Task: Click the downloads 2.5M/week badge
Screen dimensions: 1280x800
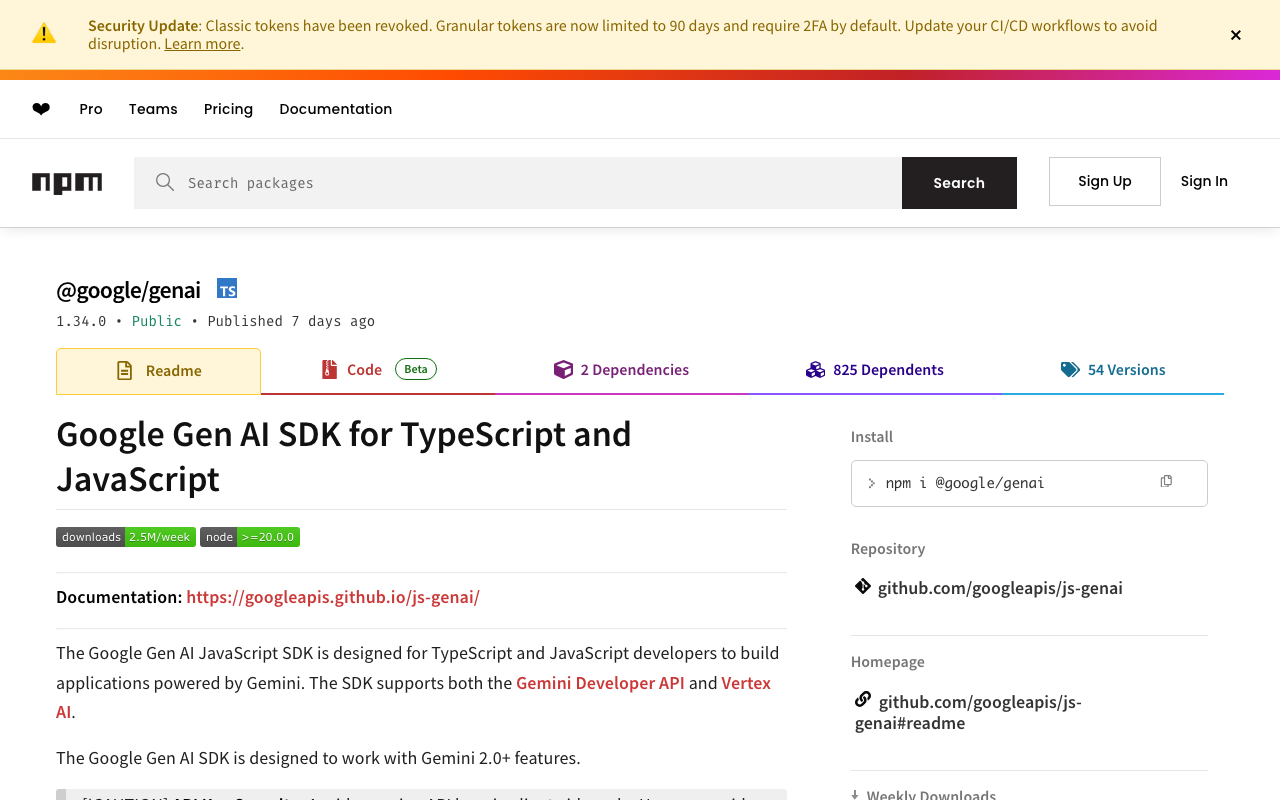Action: point(126,537)
